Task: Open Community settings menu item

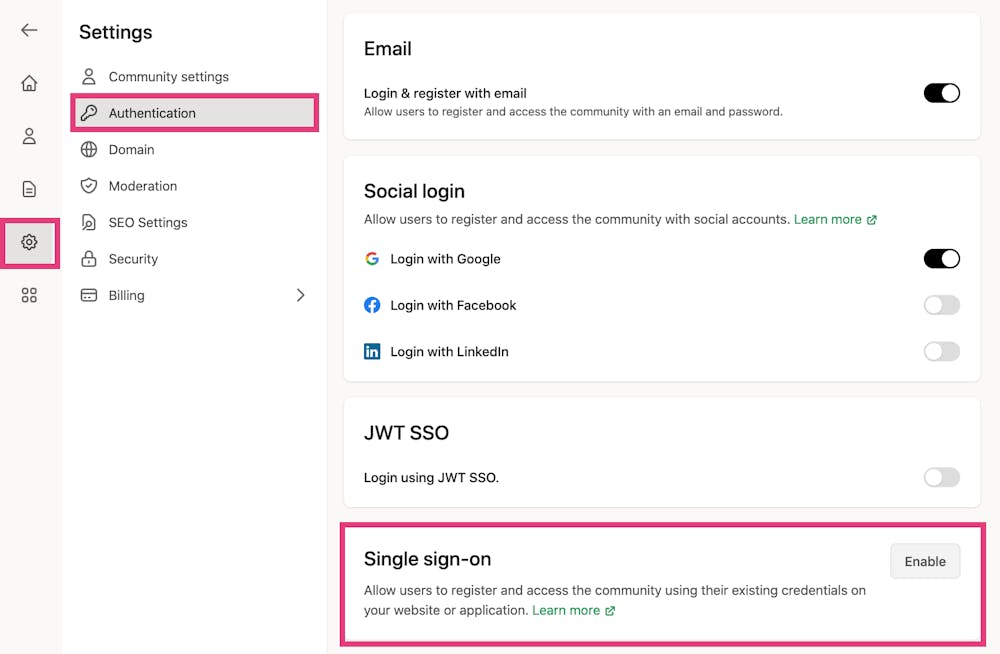Action: point(168,77)
